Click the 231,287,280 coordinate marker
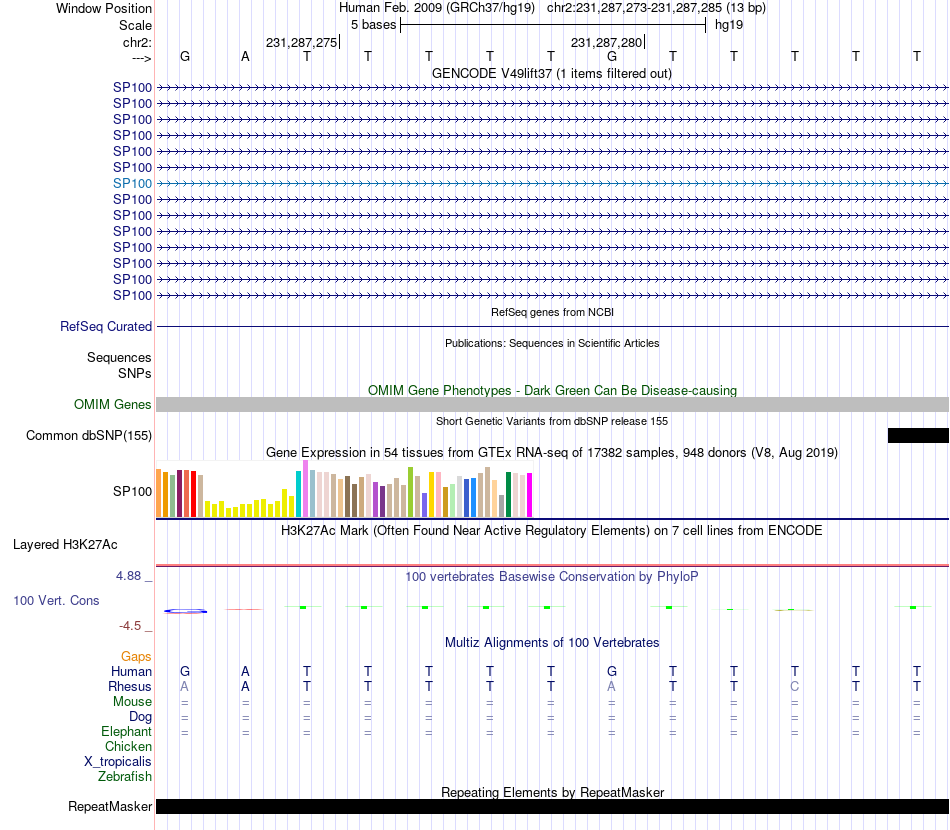The height and width of the screenshot is (830, 950). tap(606, 42)
